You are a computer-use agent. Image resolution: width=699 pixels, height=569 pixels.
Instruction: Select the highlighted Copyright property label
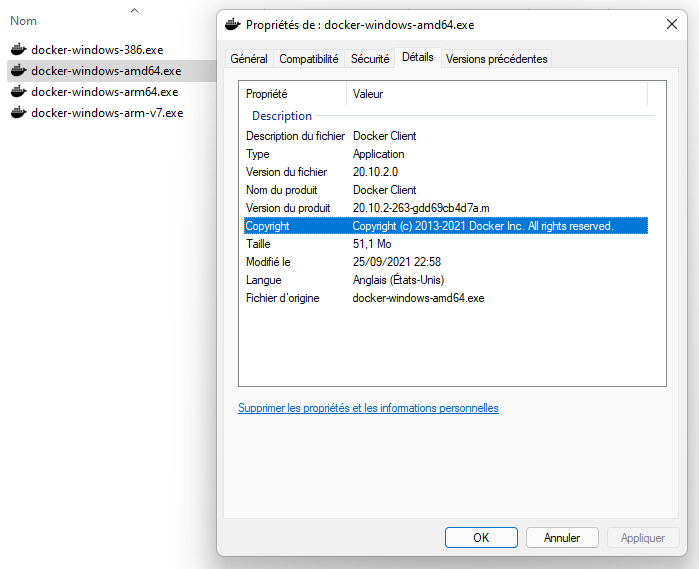(x=267, y=226)
